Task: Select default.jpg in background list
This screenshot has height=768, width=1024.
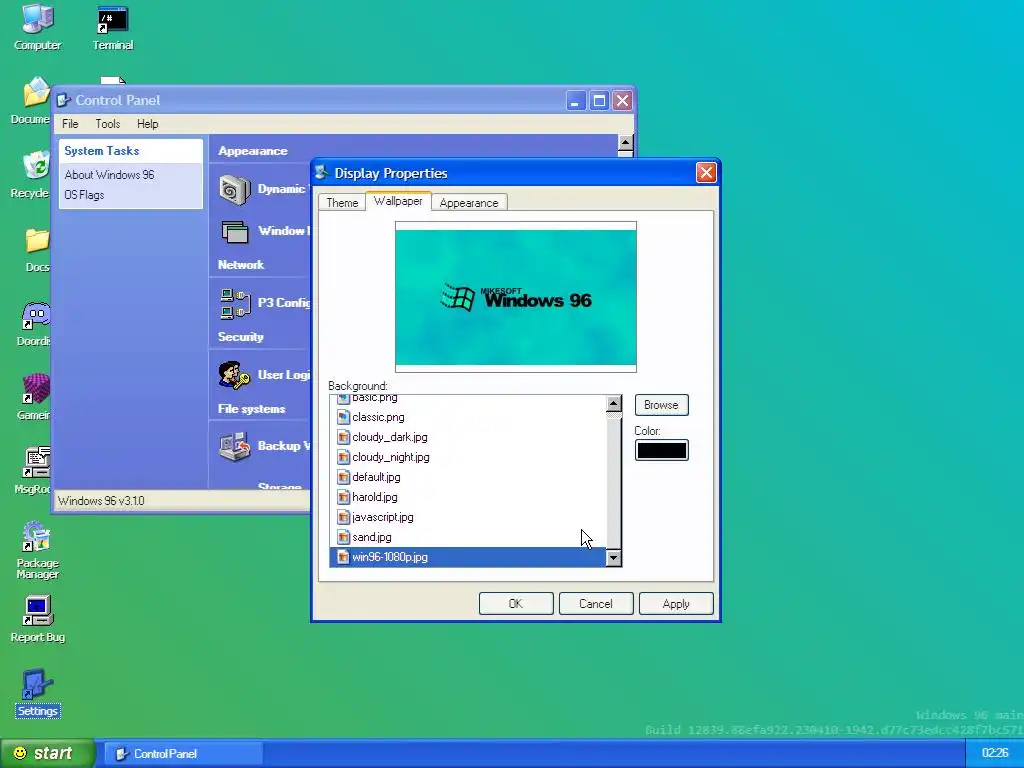Action: [x=468, y=477]
